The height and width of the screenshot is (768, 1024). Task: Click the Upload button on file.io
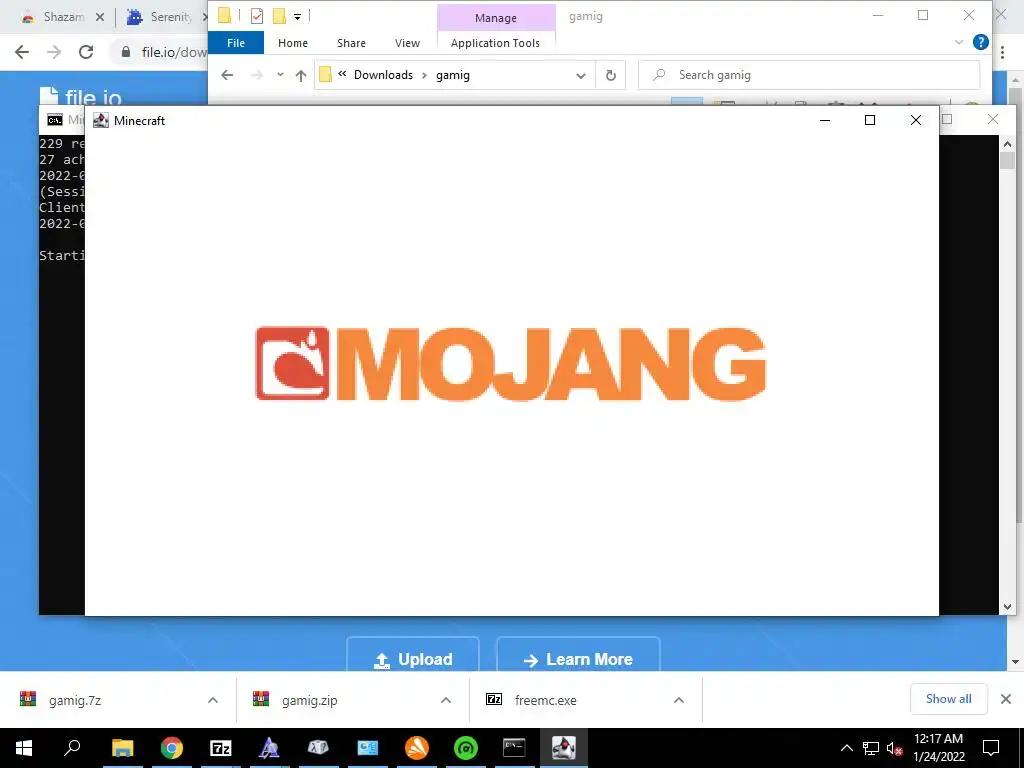[x=413, y=655]
